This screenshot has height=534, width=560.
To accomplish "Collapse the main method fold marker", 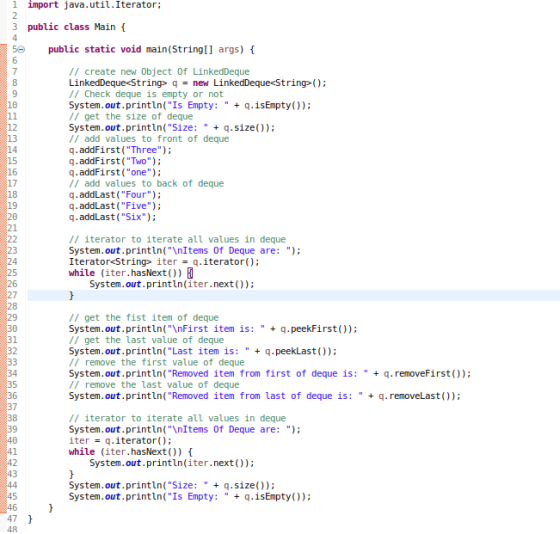I will (x=21, y=50).
